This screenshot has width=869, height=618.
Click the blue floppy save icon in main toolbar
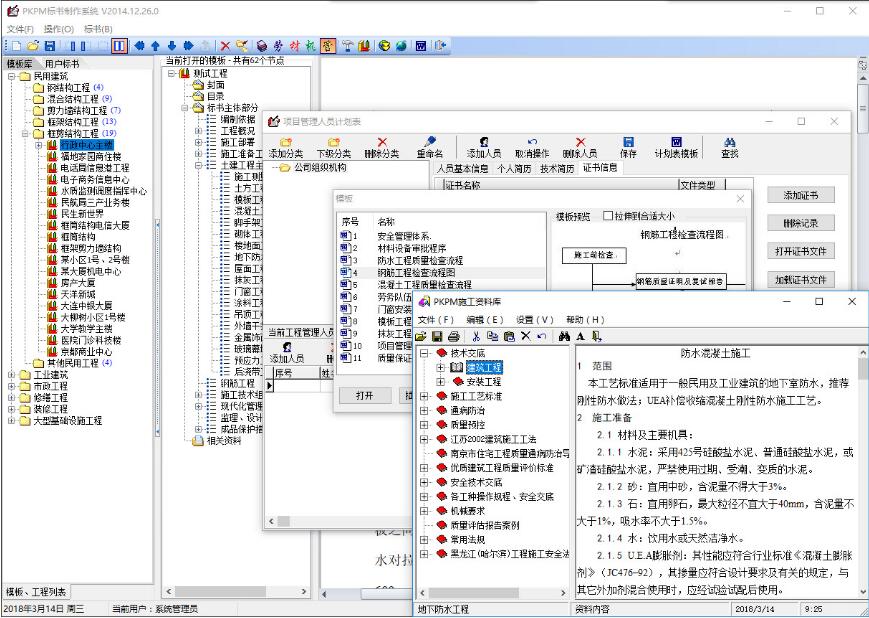49,46
